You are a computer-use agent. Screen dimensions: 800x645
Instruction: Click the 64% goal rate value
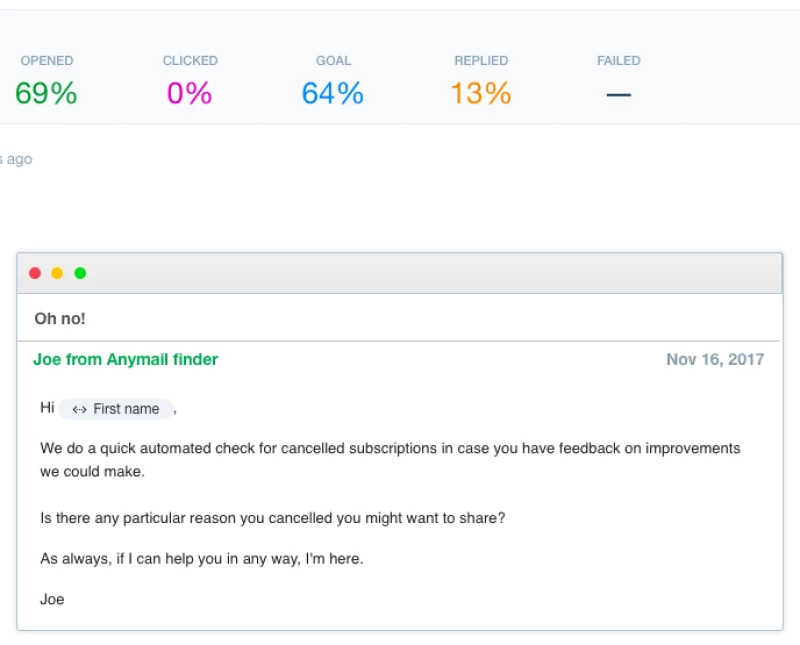click(x=333, y=94)
